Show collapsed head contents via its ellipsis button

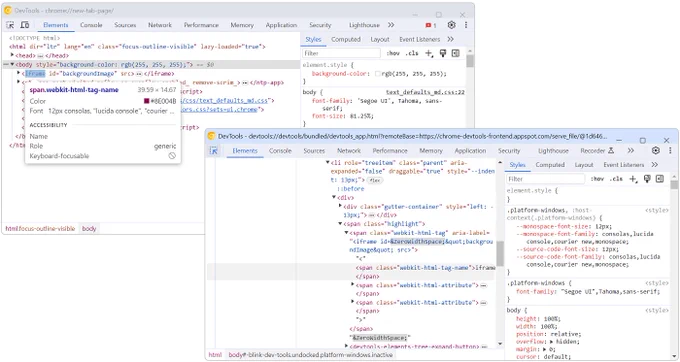[x=40, y=56]
